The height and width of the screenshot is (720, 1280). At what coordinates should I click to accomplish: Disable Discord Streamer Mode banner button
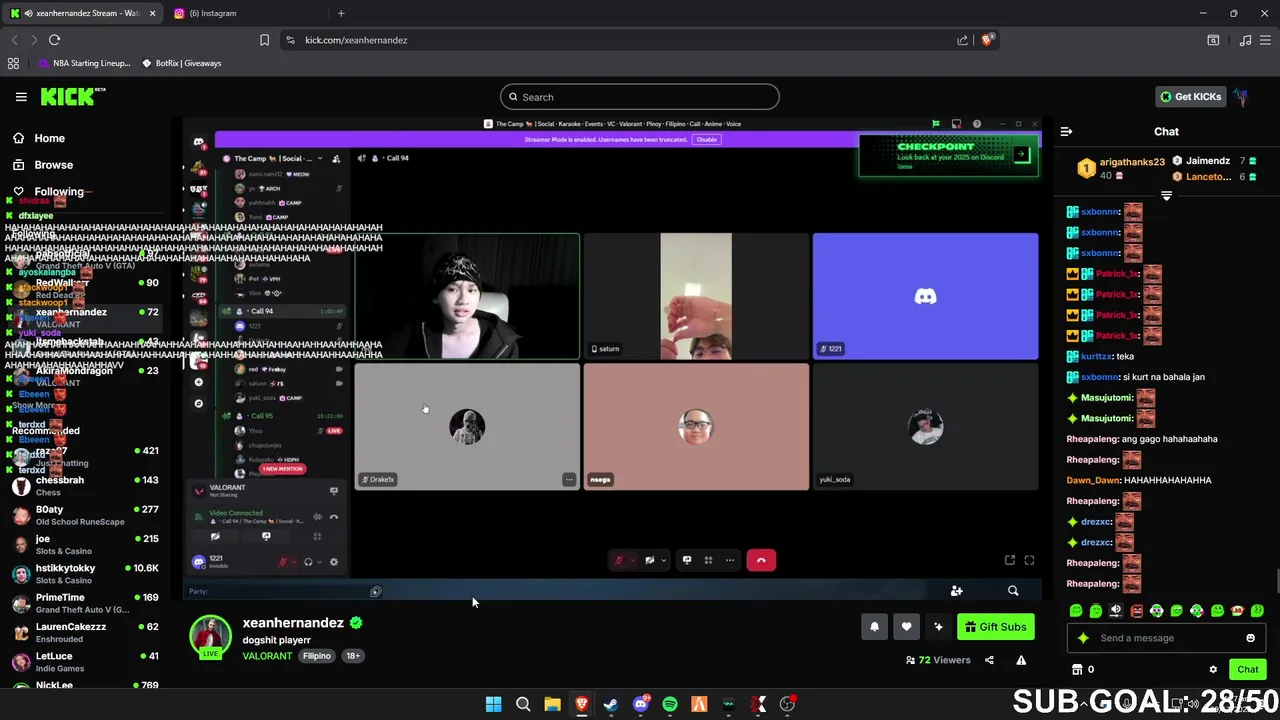(707, 139)
